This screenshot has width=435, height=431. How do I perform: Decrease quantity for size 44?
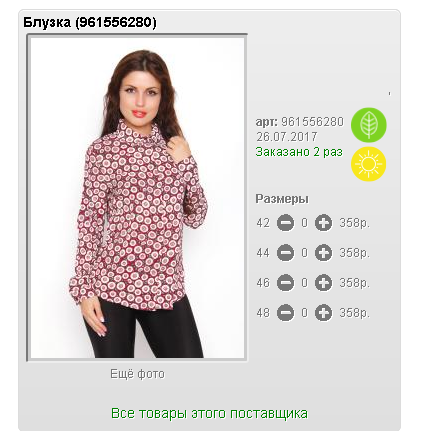pos(286,253)
